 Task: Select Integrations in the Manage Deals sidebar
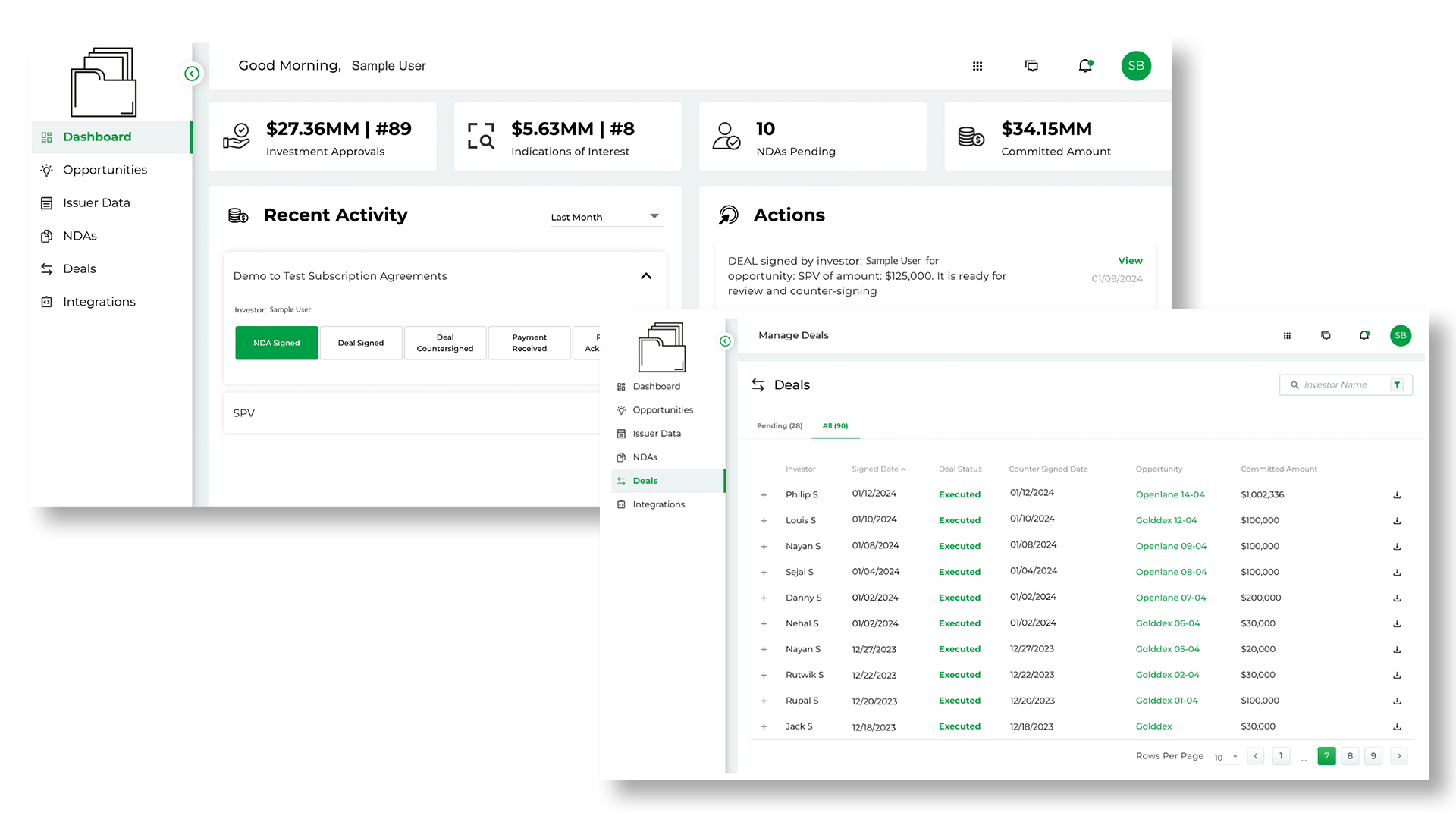658,504
